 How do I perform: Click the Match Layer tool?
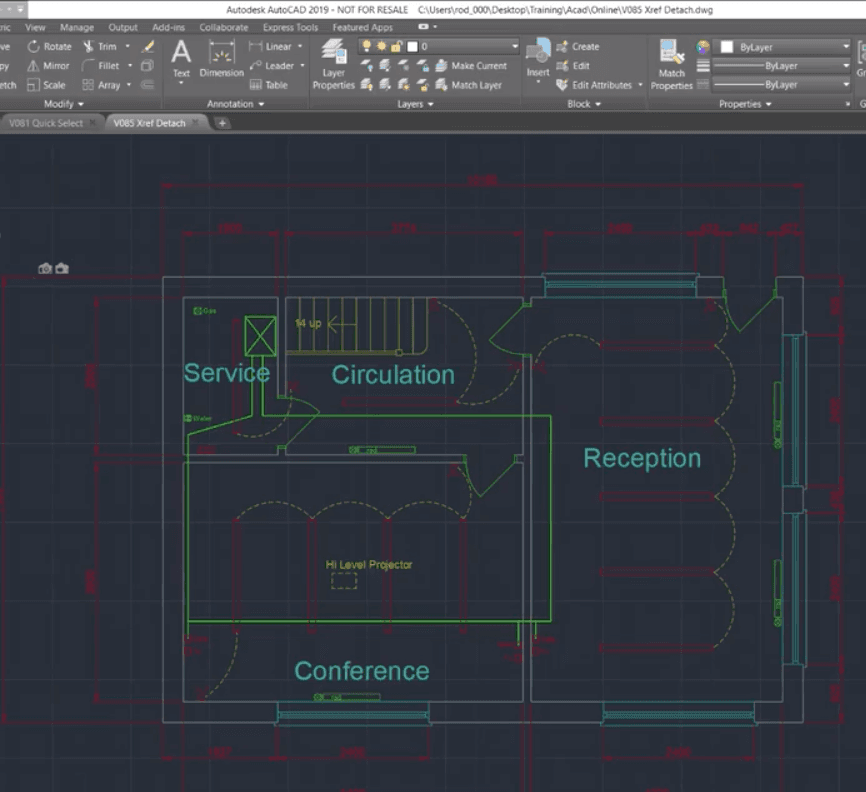pyautogui.click(x=468, y=85)
